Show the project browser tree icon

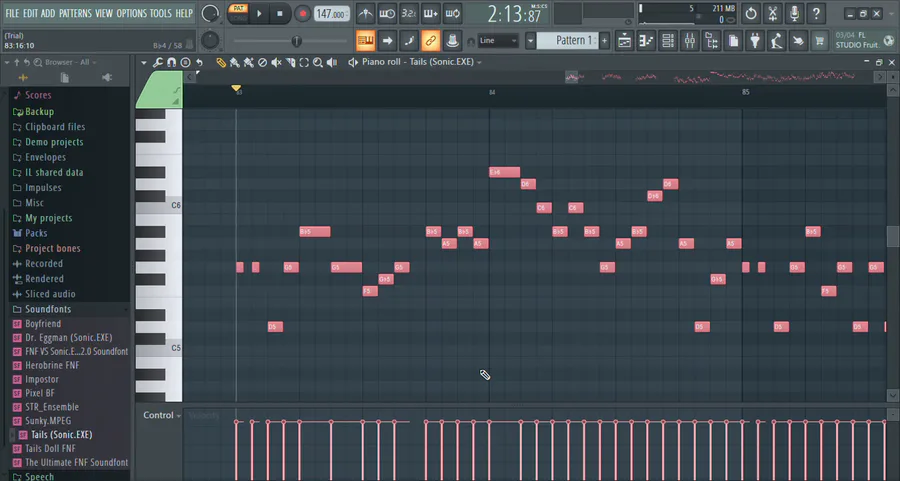[x=711, y=41]
